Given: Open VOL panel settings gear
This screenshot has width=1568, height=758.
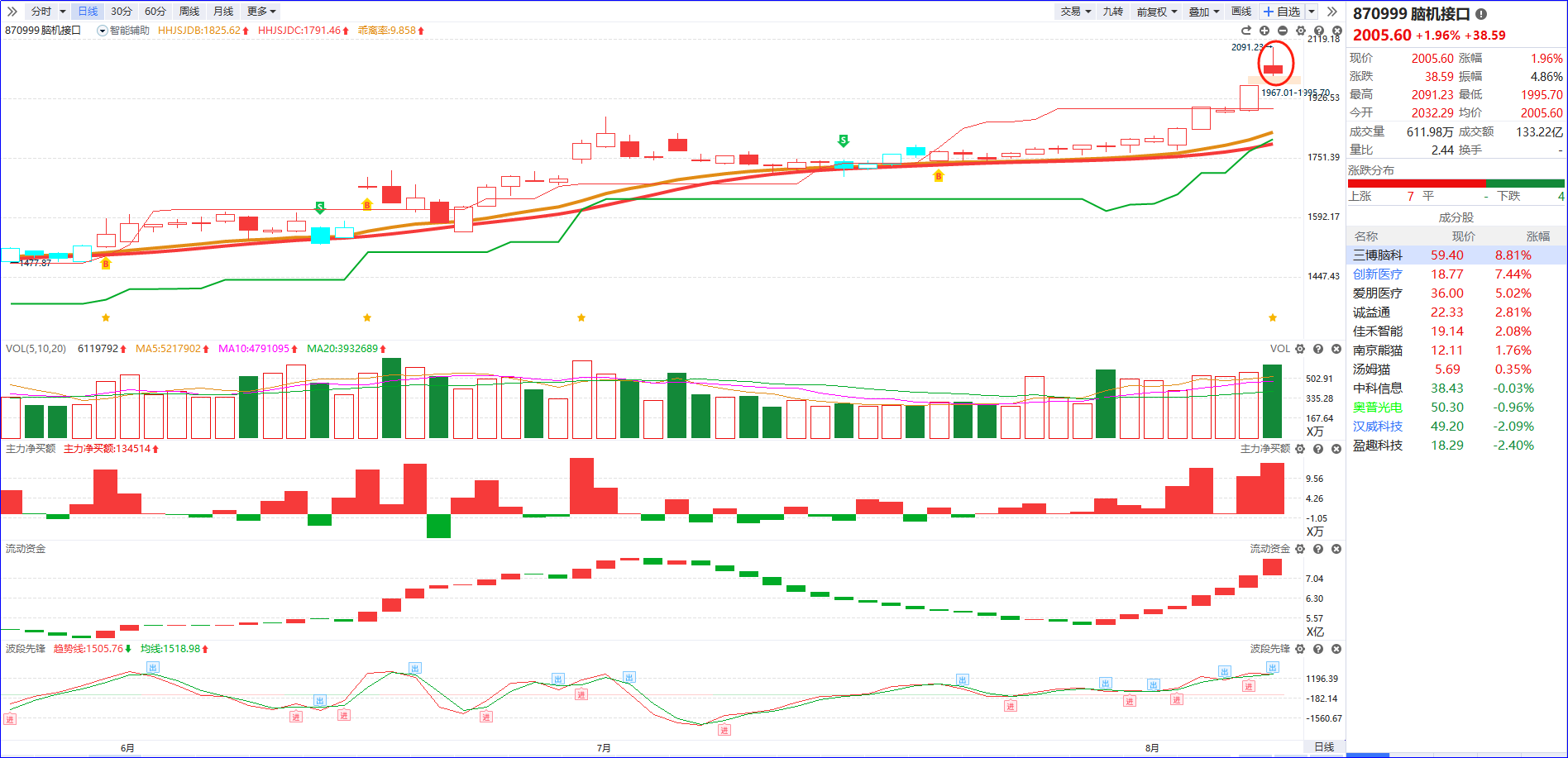Looking at the screenshot, I should point(1300,349).
